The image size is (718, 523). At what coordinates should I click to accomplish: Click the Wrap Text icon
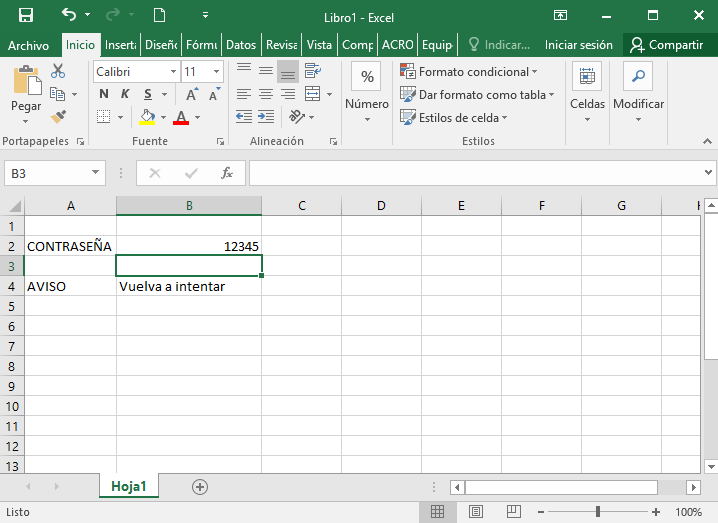(312, 71)
